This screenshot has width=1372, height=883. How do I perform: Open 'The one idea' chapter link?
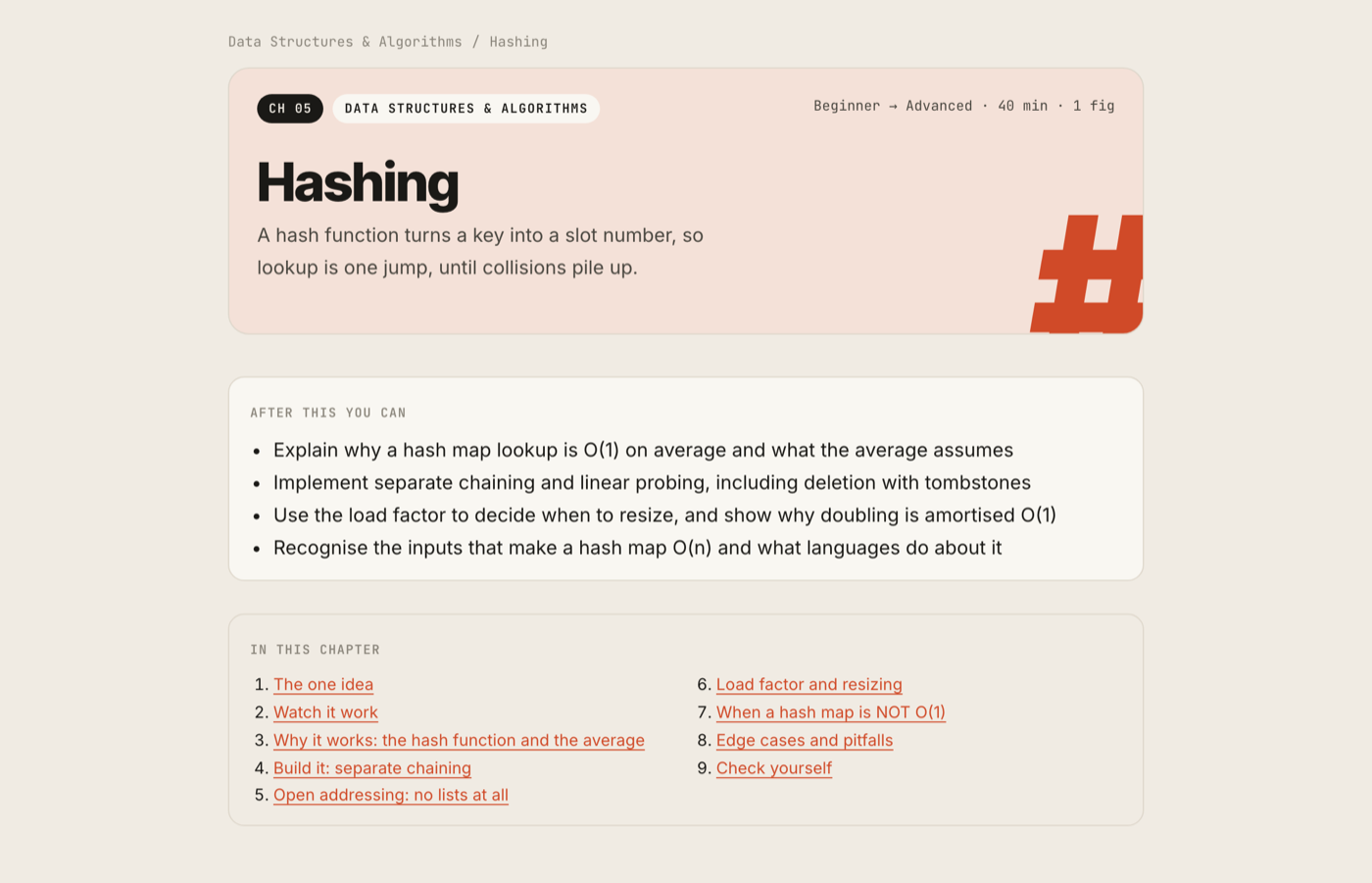point(323,684)
